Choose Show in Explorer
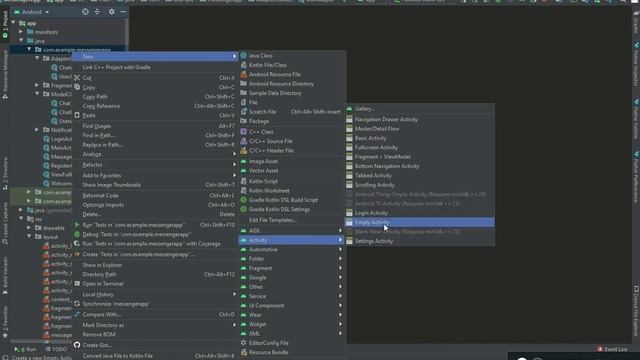This screenshot has height=360, width=640. tap(155, 265)
